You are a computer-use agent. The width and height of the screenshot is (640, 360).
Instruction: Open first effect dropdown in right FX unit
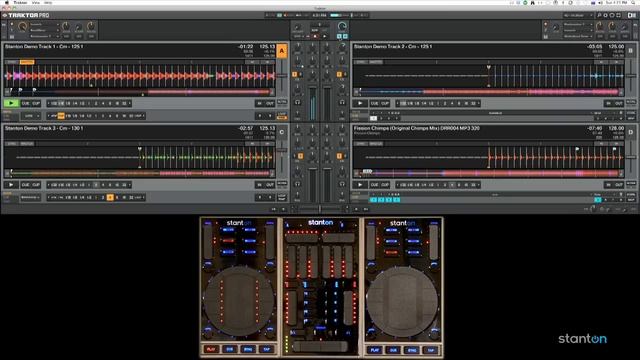pos(577,24)
